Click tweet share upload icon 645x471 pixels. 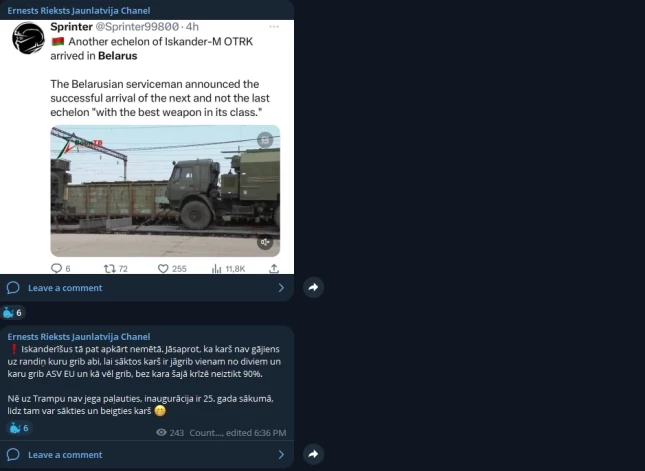274,269
